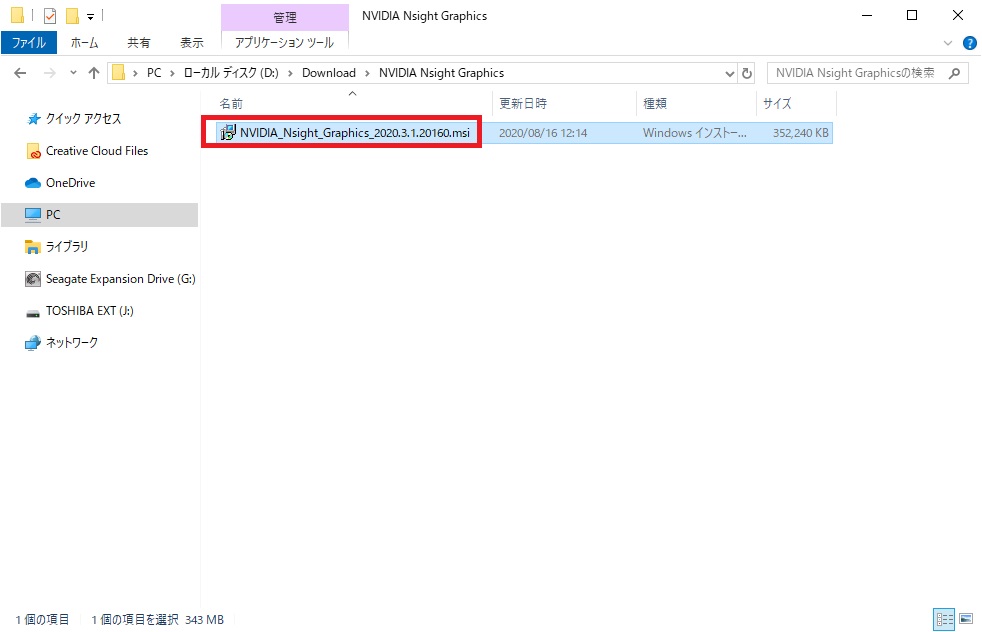Switch to details view layout

point(944,619)
